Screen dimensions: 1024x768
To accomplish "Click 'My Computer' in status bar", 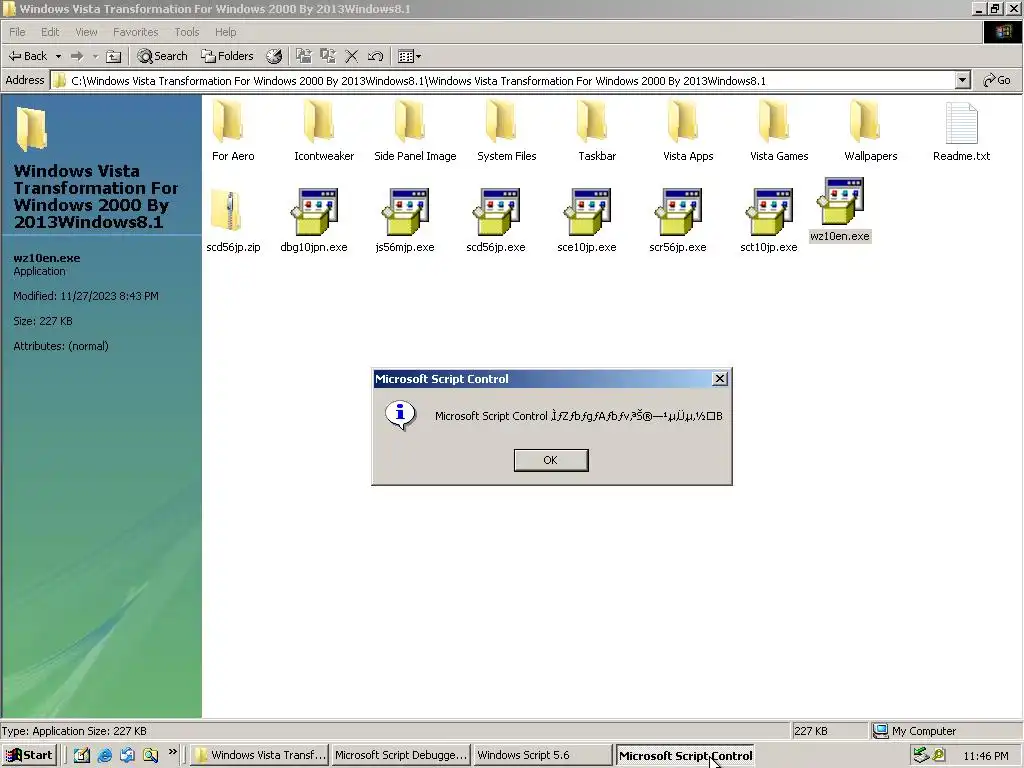I will click(x=923, y=731).
